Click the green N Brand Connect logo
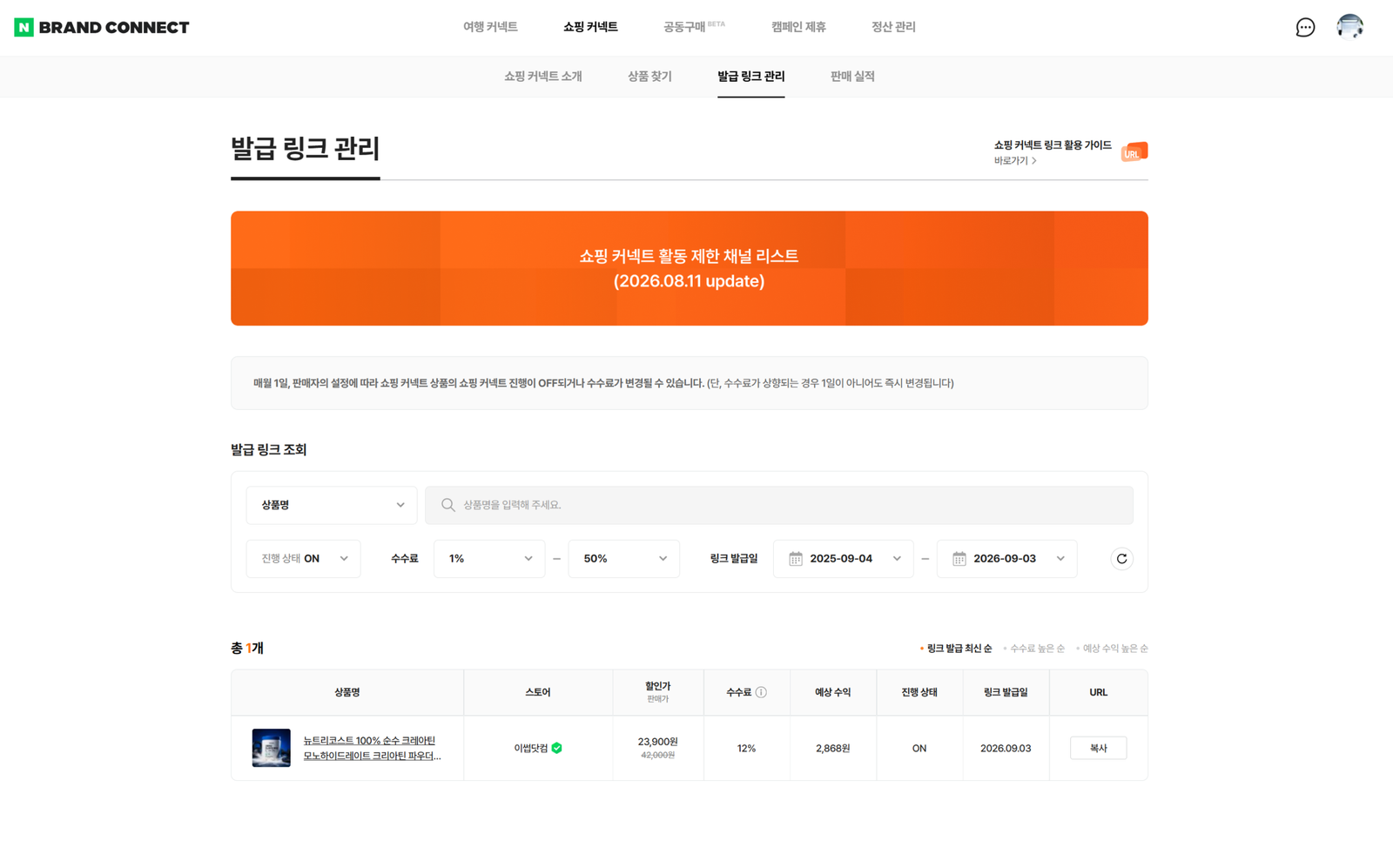Viewport: 1393px width, 868px height. 102,28
